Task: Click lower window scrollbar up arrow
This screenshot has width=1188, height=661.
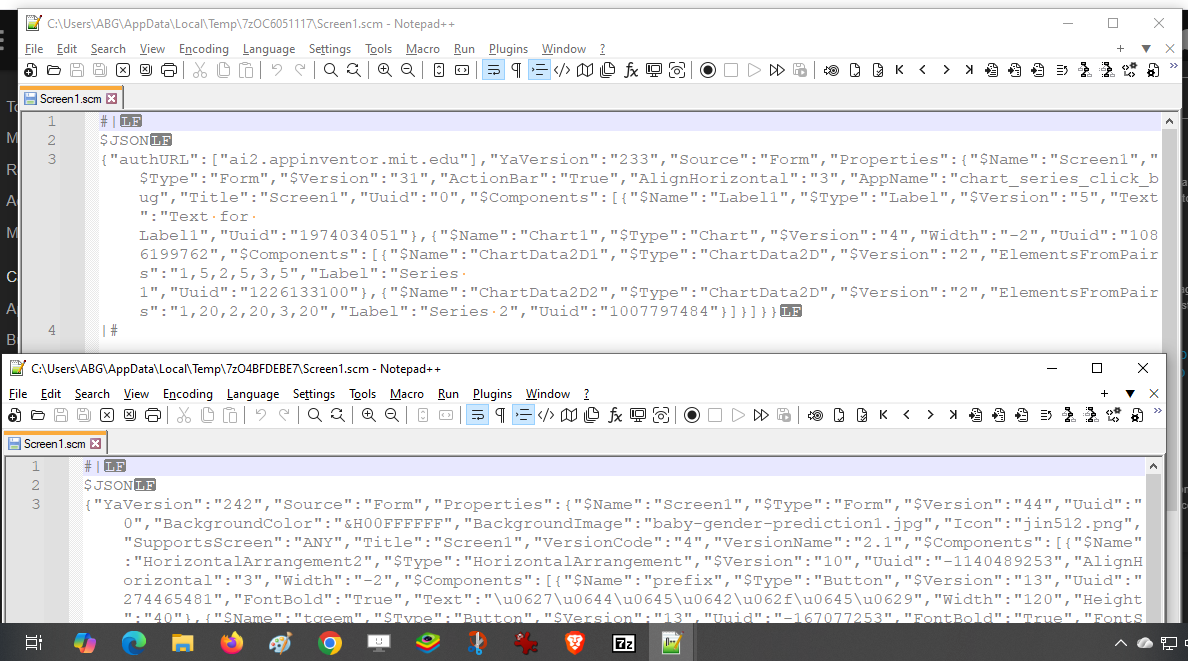Action: (x=1153, y=466)
